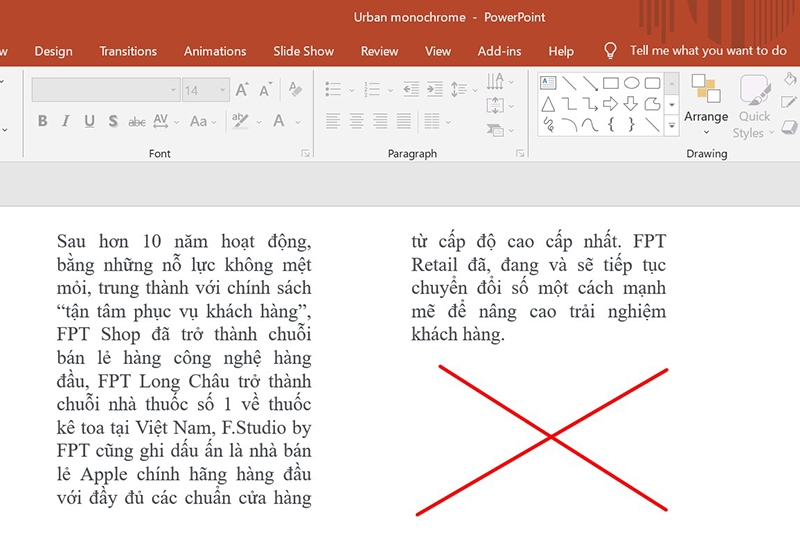Pick the scribble shape tool

[548, 124]
